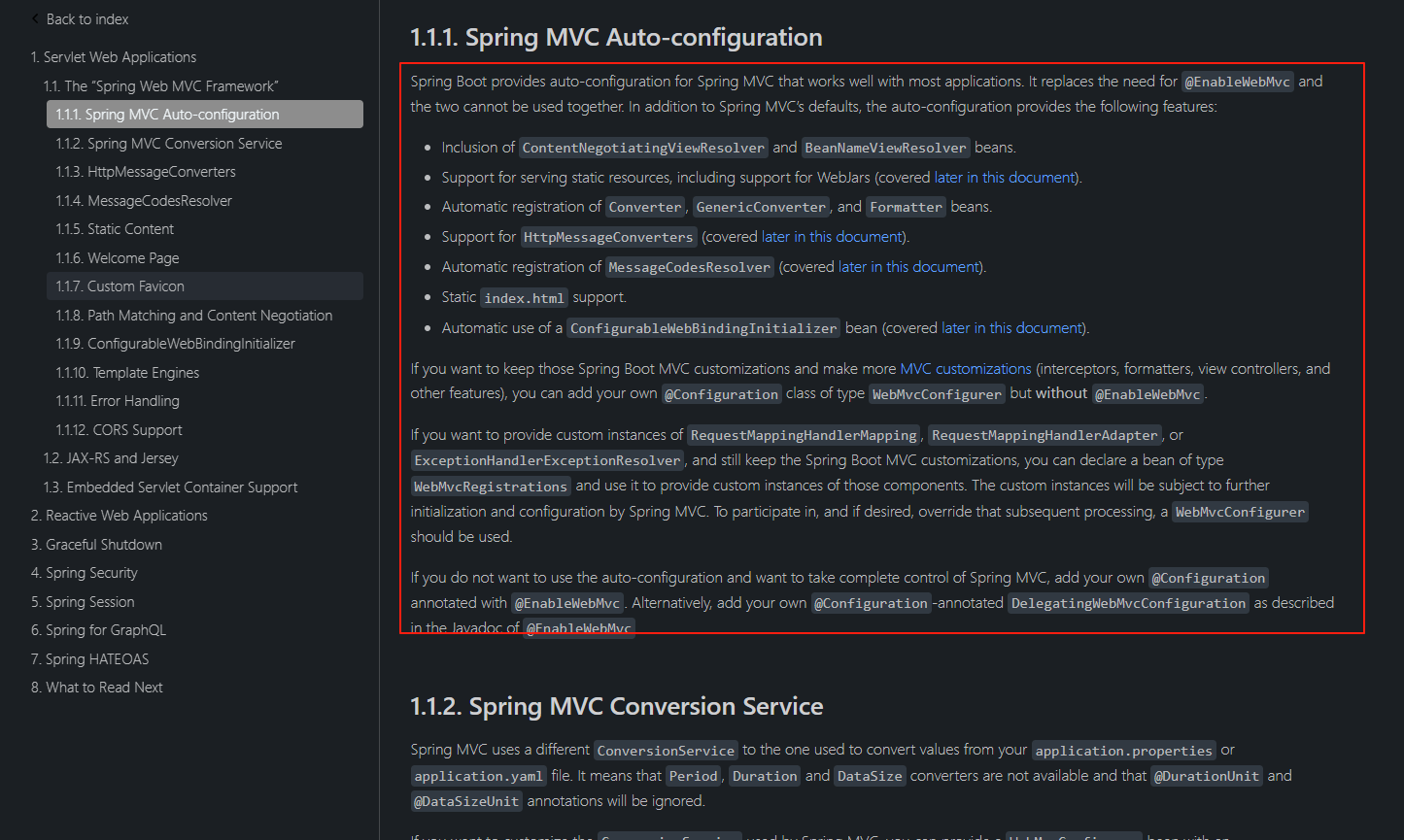Viewport: 1404px width, 840px height.
Task: Click the DelegatingWebMvcConfiguration code text
Action: 1128,604
